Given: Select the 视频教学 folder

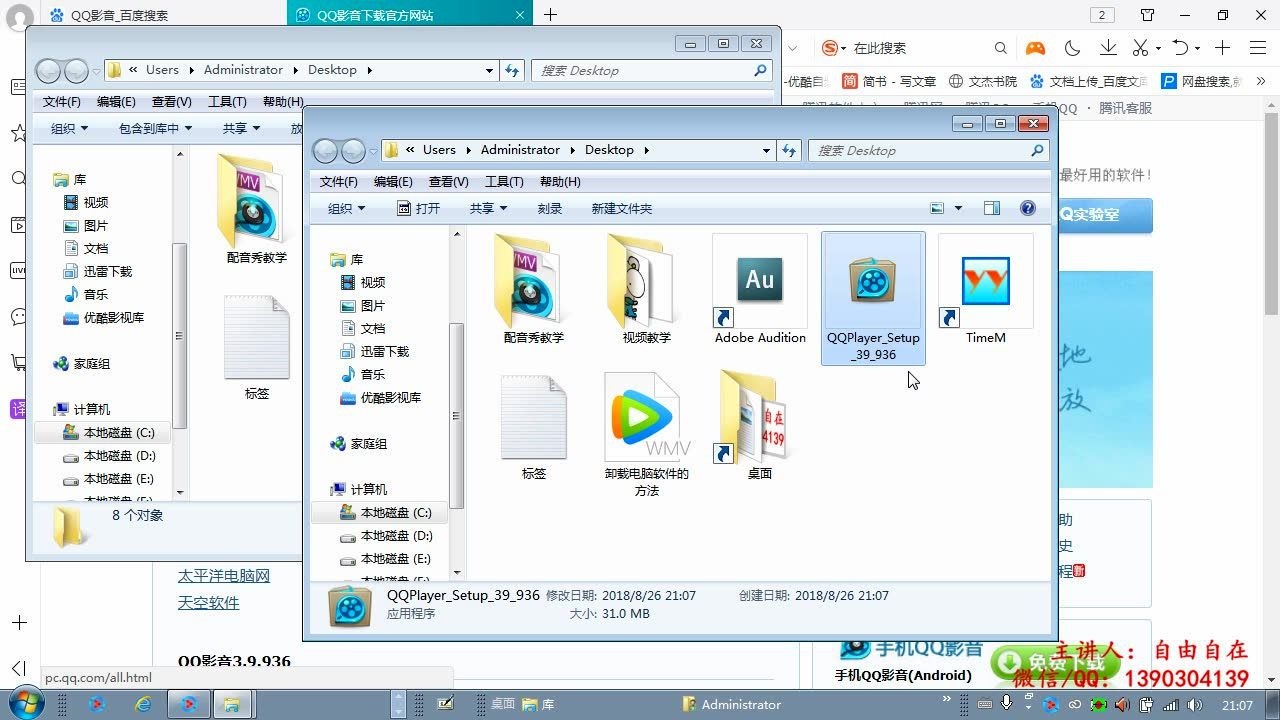Looking at the screenshot, I should point(646,290).
